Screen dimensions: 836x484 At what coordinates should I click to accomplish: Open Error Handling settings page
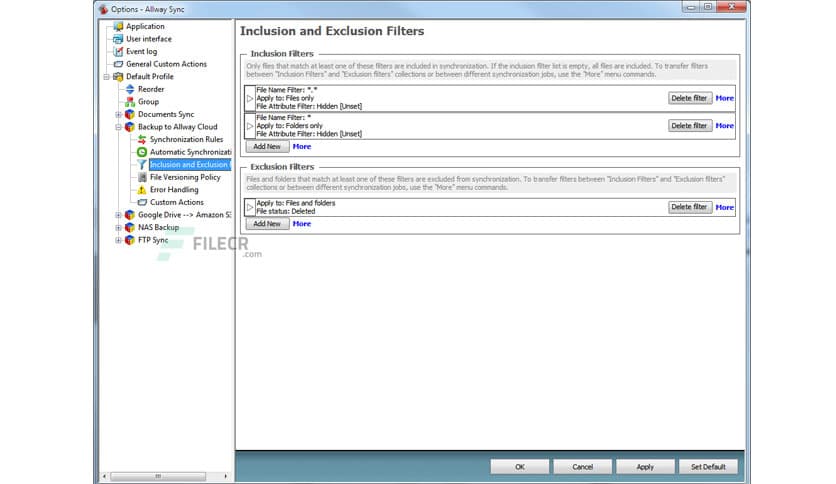pos(174,190)
